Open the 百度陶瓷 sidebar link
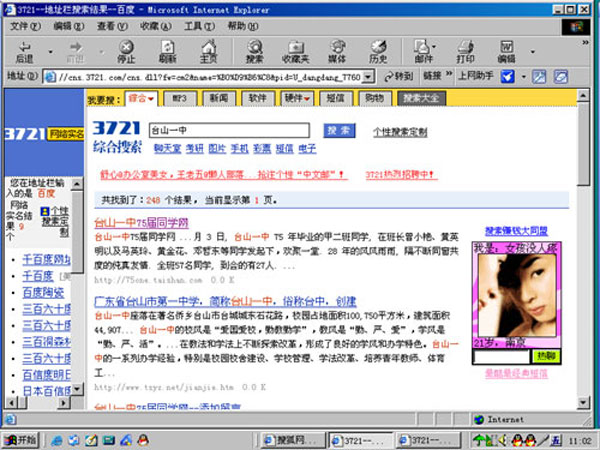 [x=43, y=293]
